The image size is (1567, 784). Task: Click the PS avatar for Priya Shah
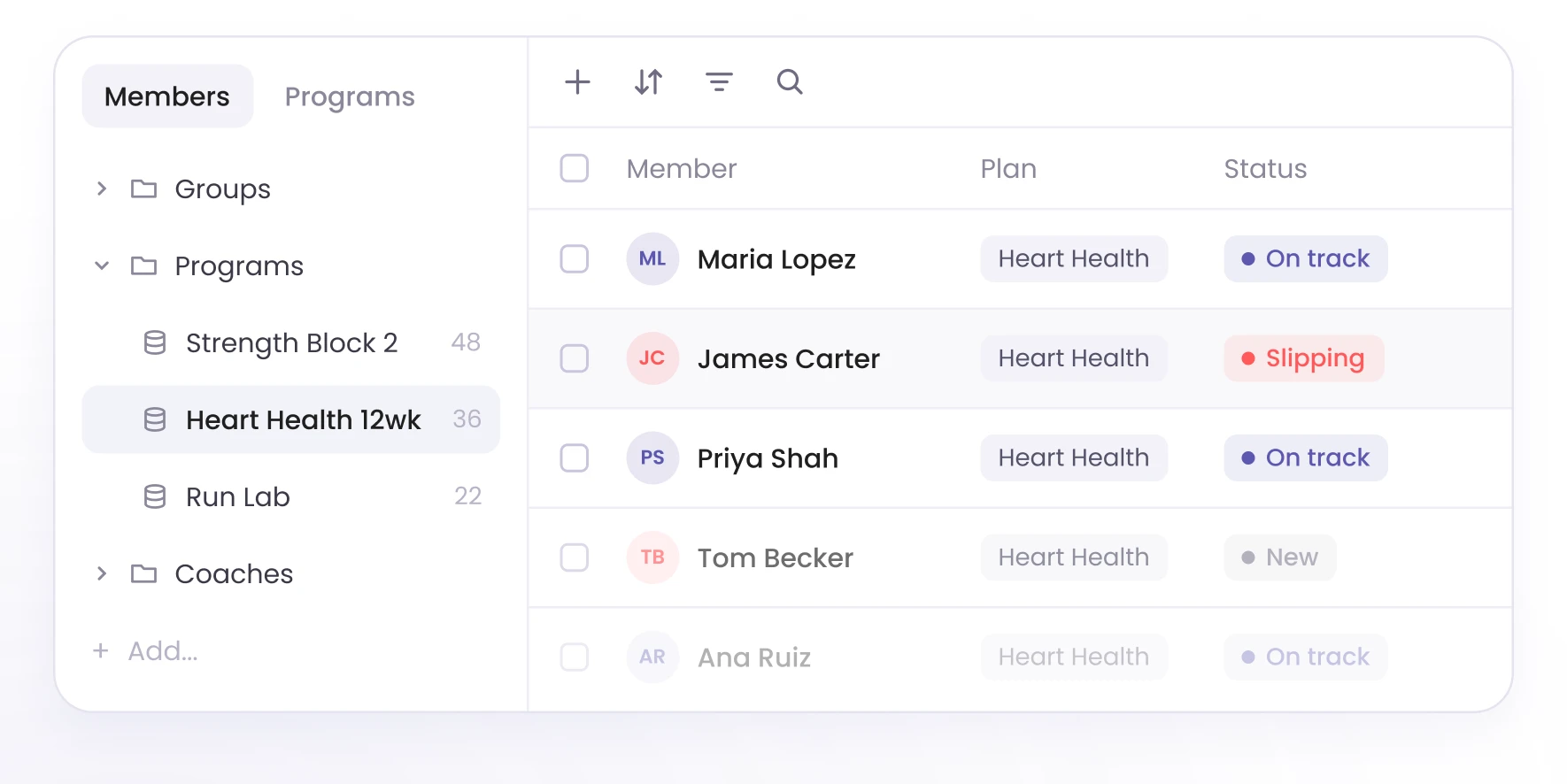[x=652, y=458]
